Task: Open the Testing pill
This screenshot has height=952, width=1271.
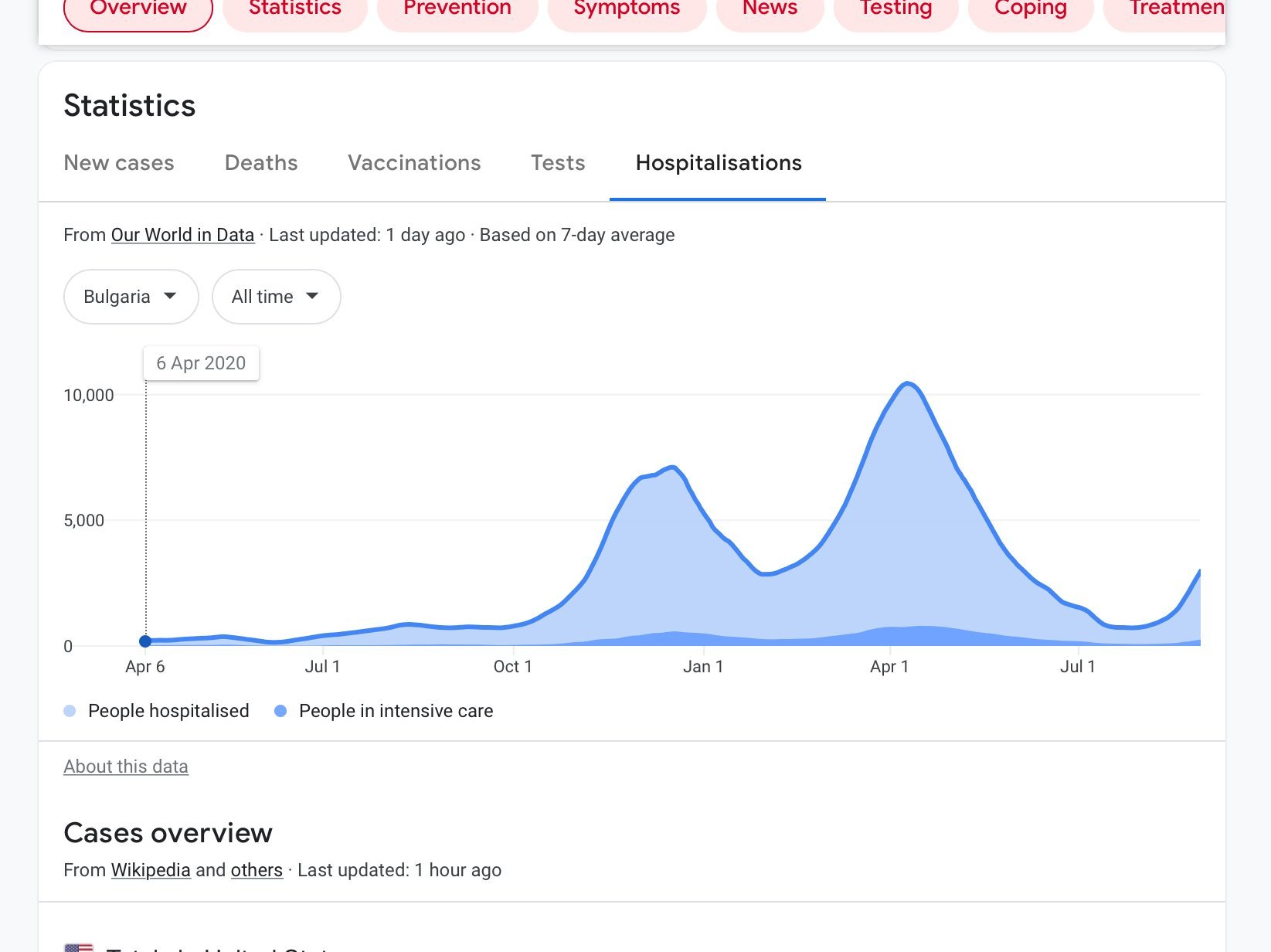Action: [x=895, y=11]
